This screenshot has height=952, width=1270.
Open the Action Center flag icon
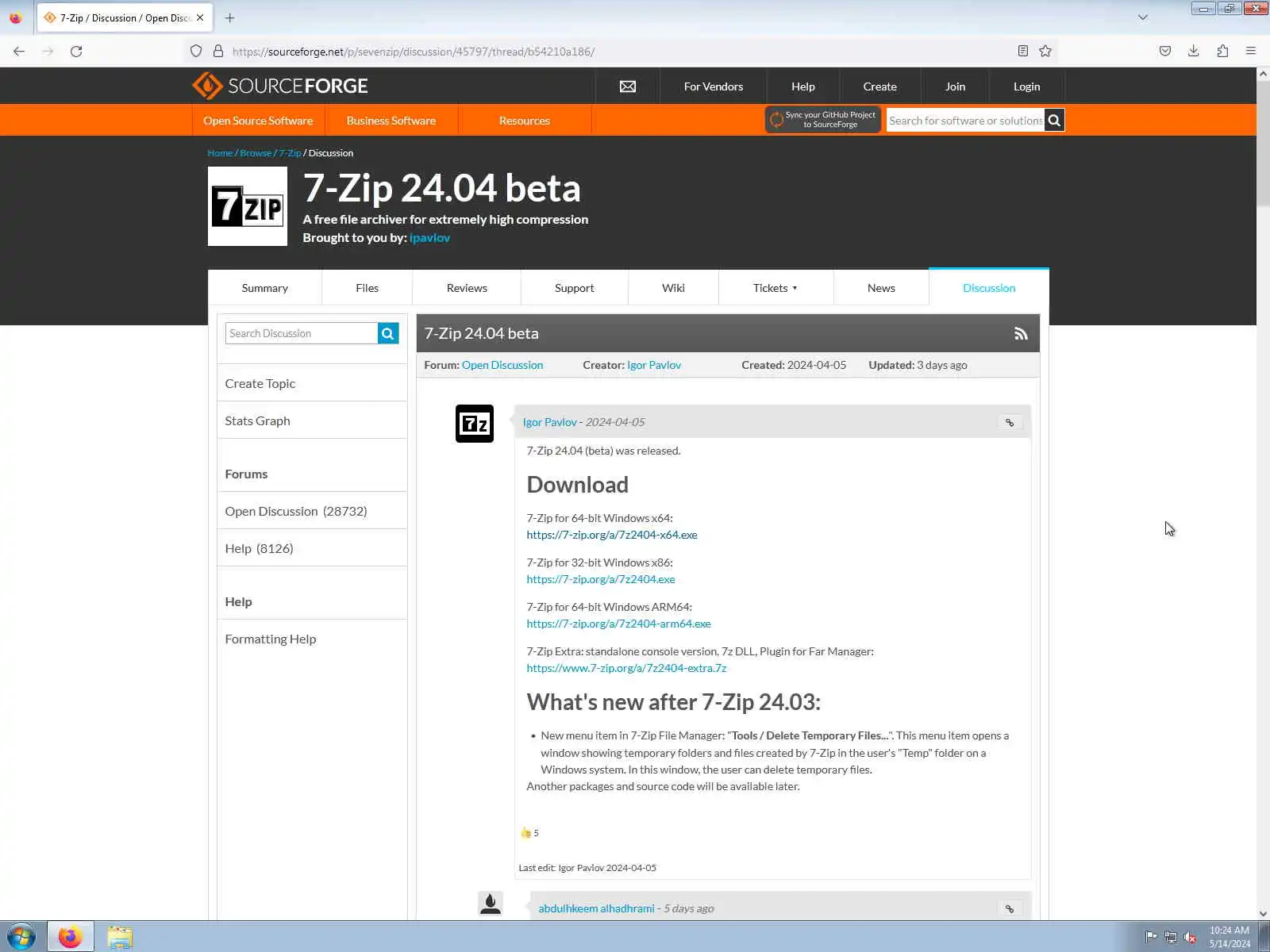click(x=1151, y=937)
